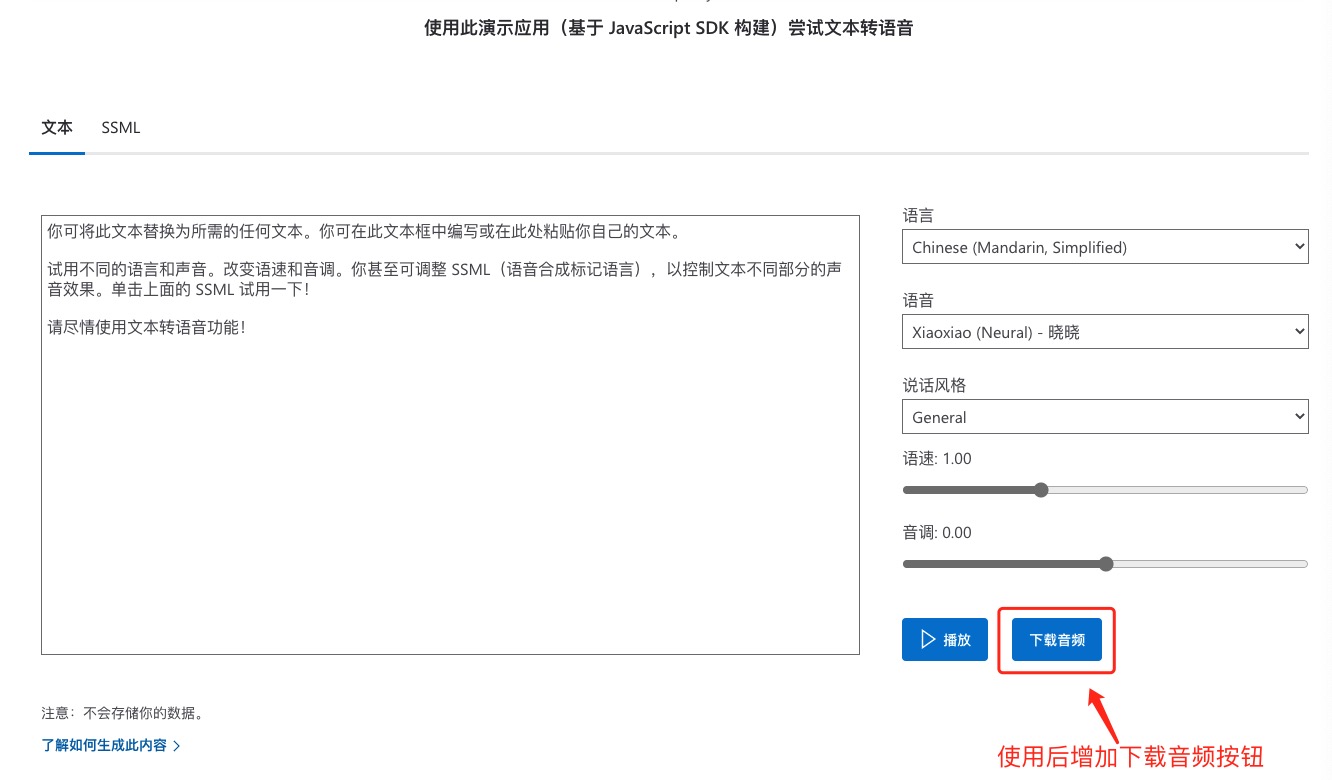
Task: Click the 音调 slider handle
Action: click(x=1105, y=564)
